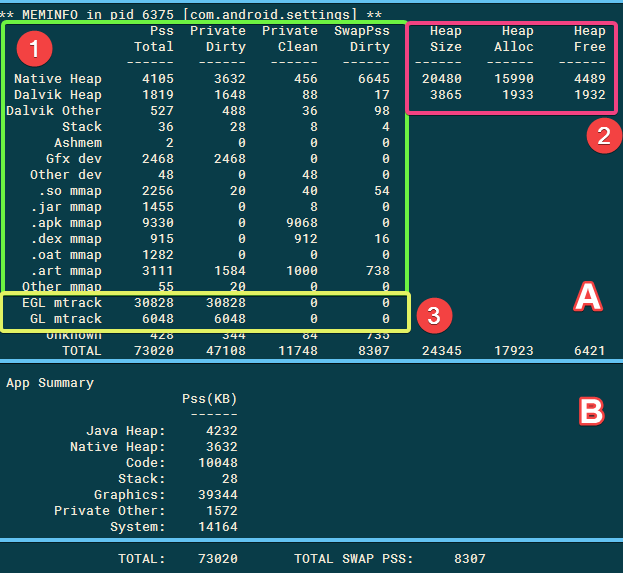Click the .apk mmap Pss Total value 9330
The width and height of the screenshot is (623, 573).
pos(158,223)
